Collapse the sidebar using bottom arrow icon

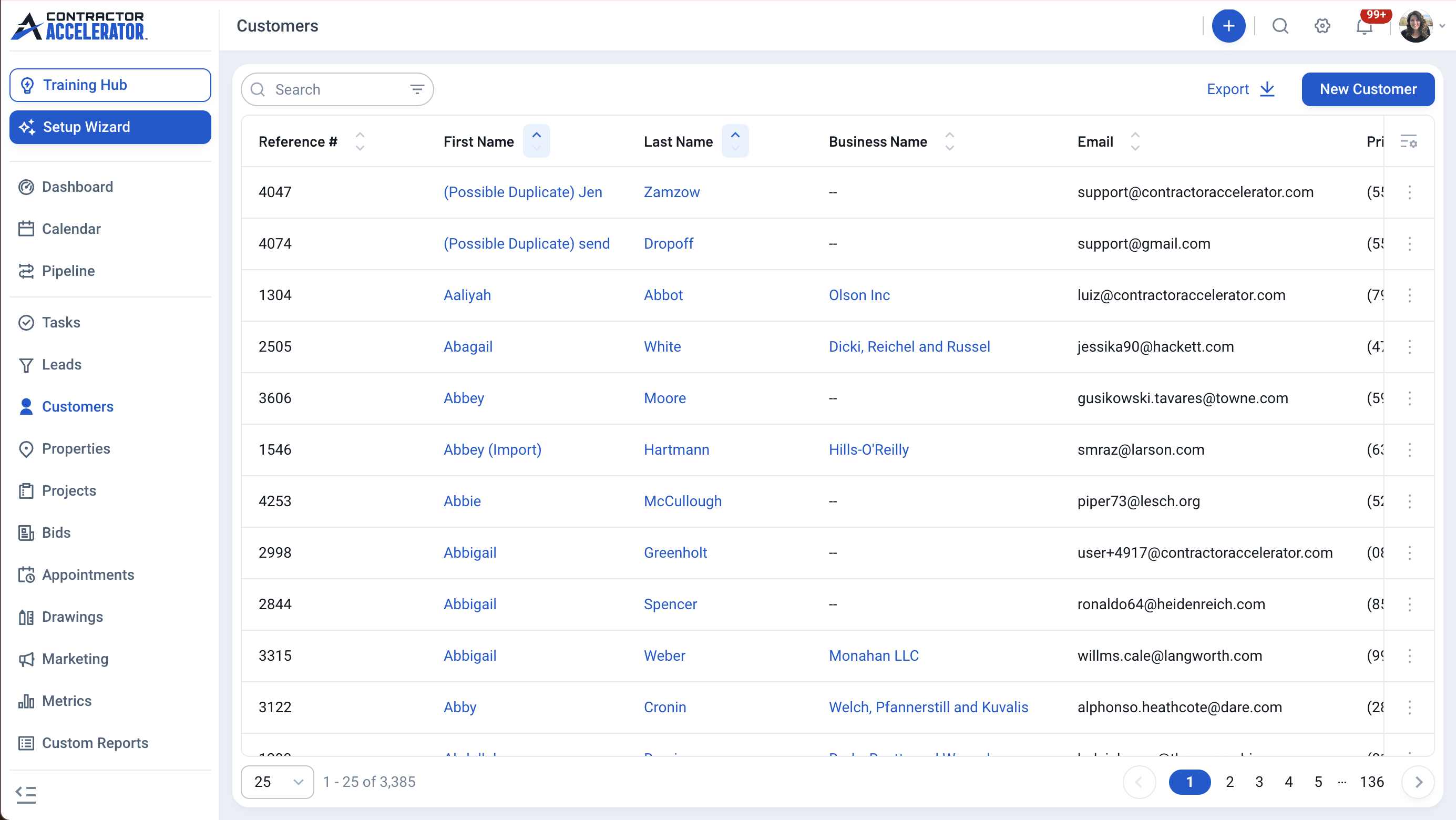tap(26, 794)
